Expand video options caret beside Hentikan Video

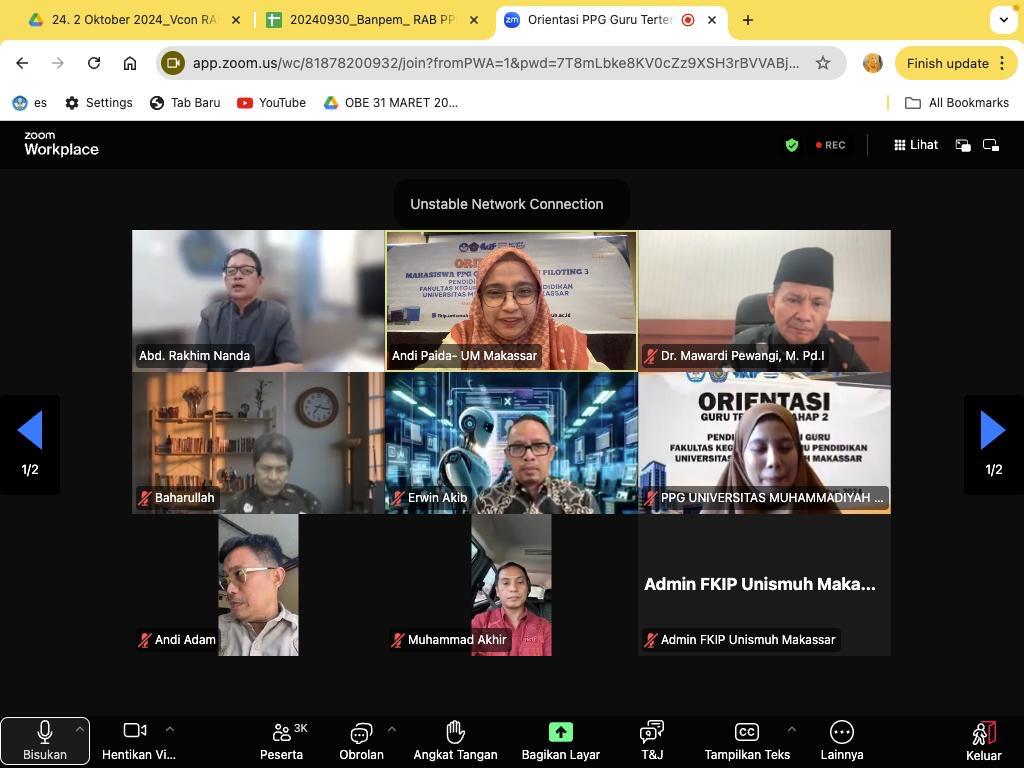(170, 728)
